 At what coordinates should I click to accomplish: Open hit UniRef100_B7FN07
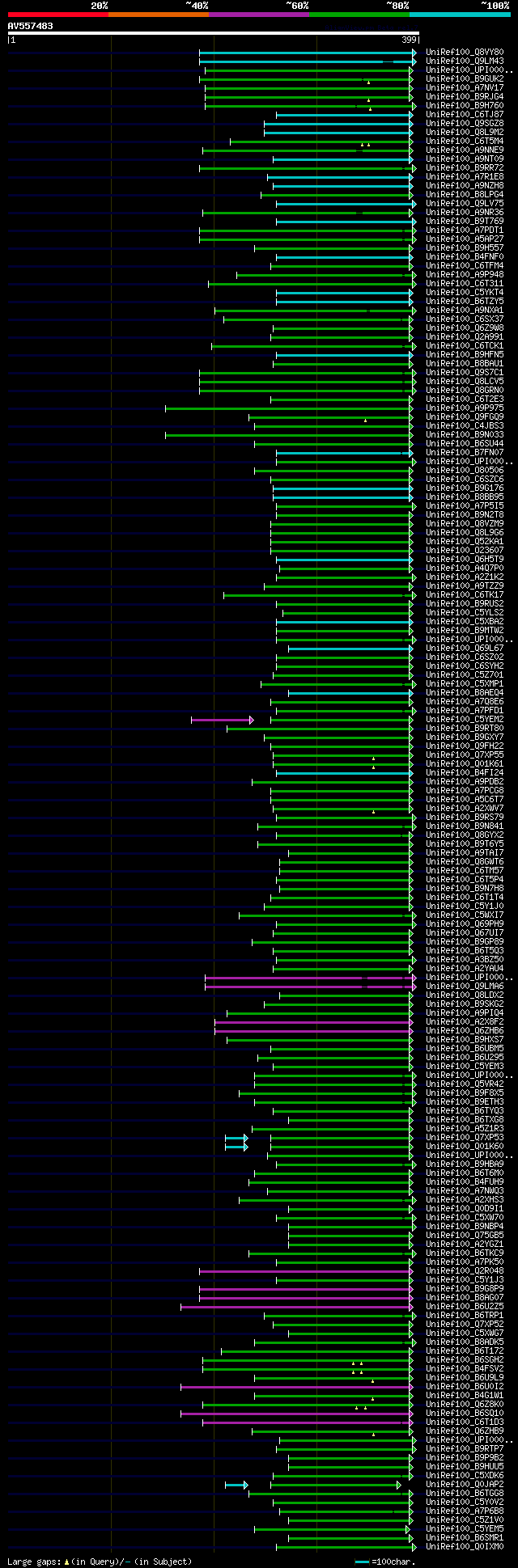(465, 453)
